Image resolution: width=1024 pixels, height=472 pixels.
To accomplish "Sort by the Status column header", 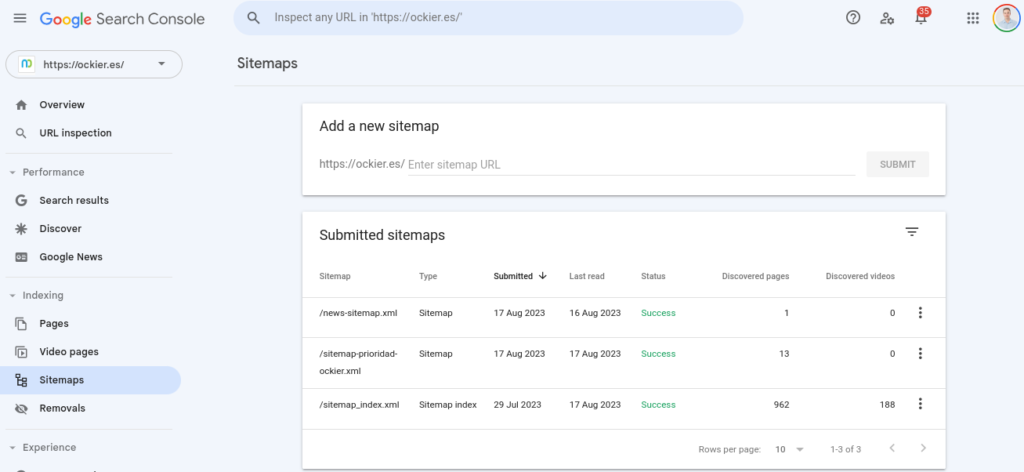I will 653,276.
